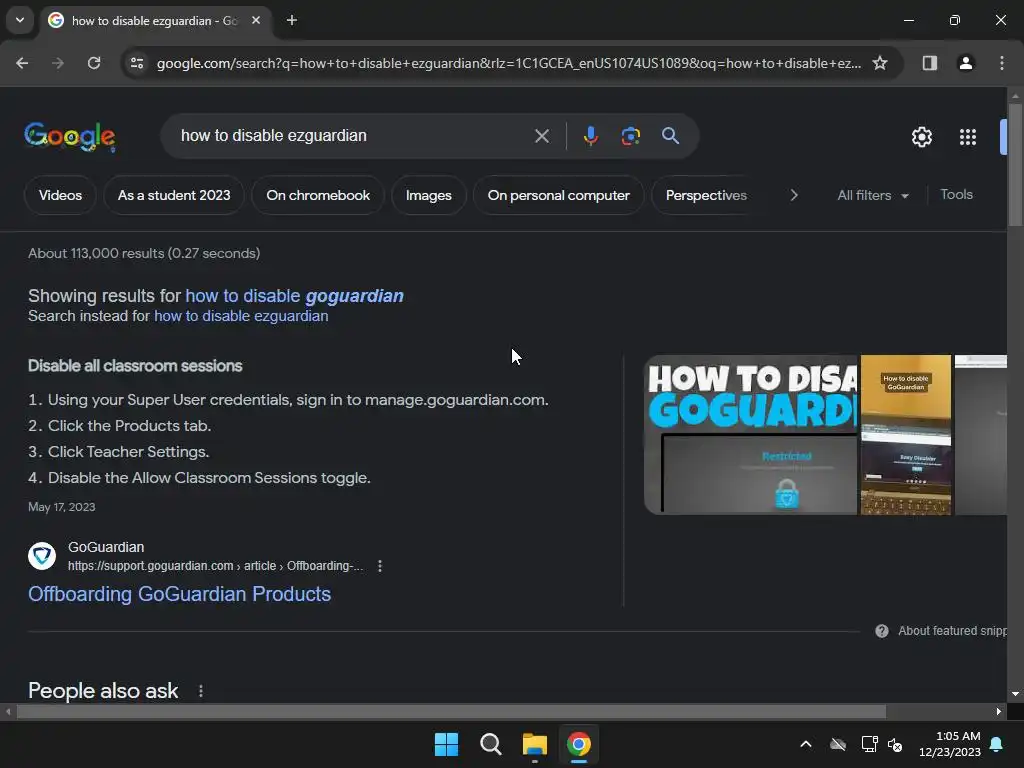Click the Chrome forward arrow
Viewport: 1024px width, 768px height.
(x=58, y=63)
